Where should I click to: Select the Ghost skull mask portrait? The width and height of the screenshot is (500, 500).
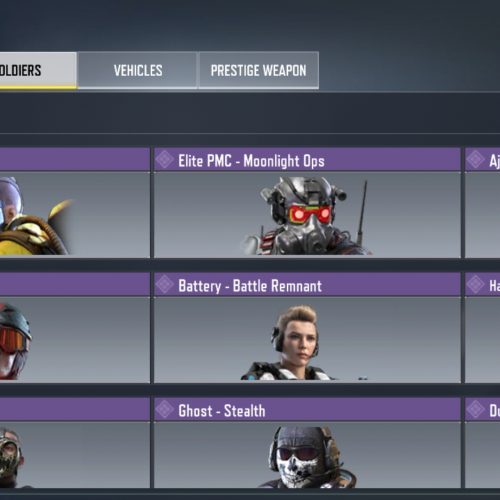coord(307,457)
